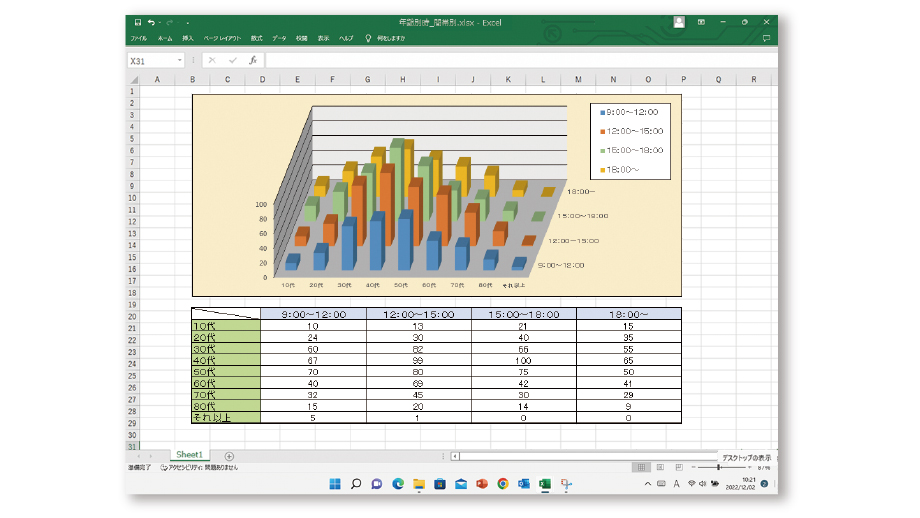
Task: Open ribbon display options
Action: 701,22
